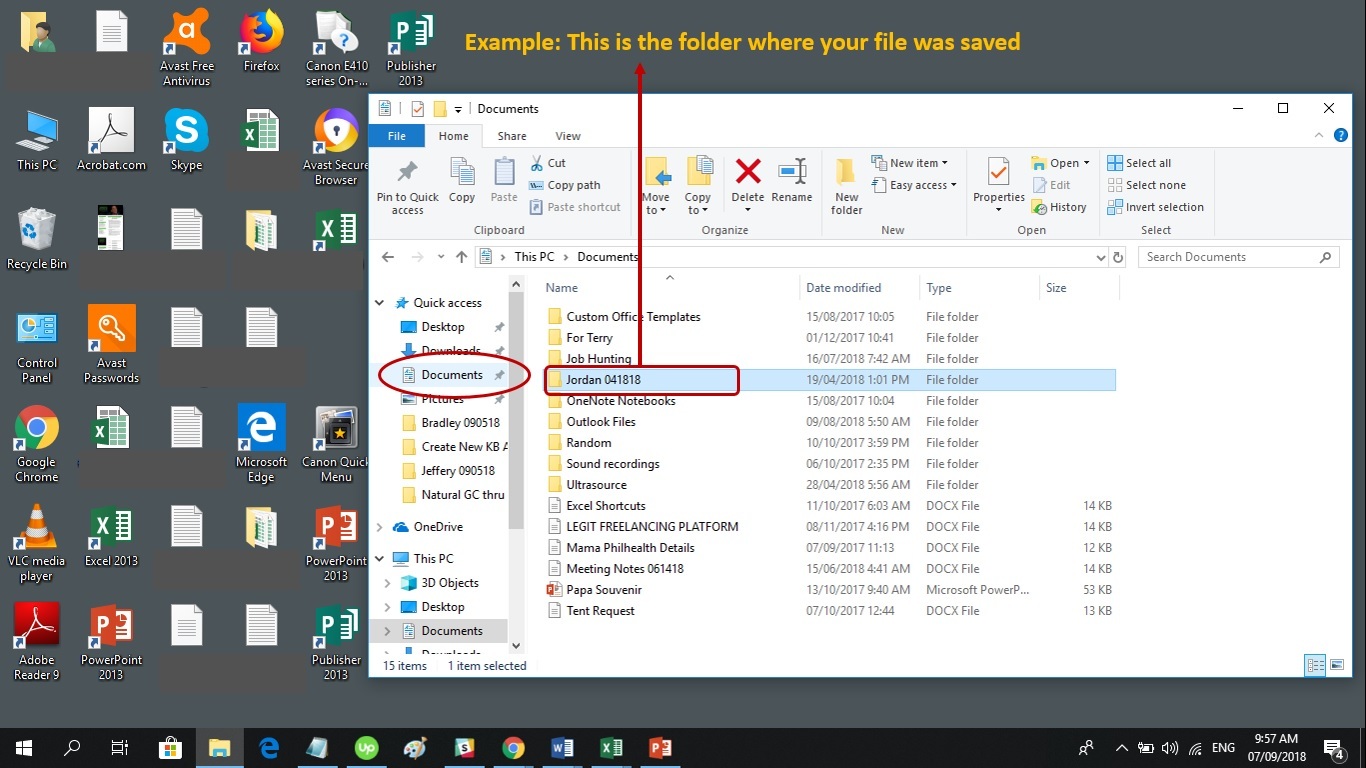Click This PC in the address bar breadcrumb
Viewport: 1366px width, 768px height.
[x=534, y=256]
